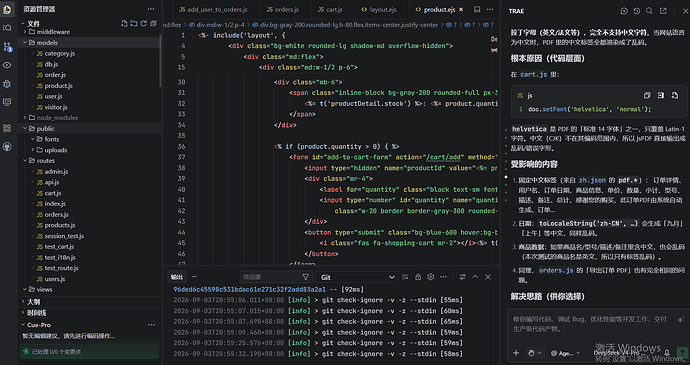Expand the 大纲 outline section
The width and height of the screenshot is (690, 365).
(90, 302)
